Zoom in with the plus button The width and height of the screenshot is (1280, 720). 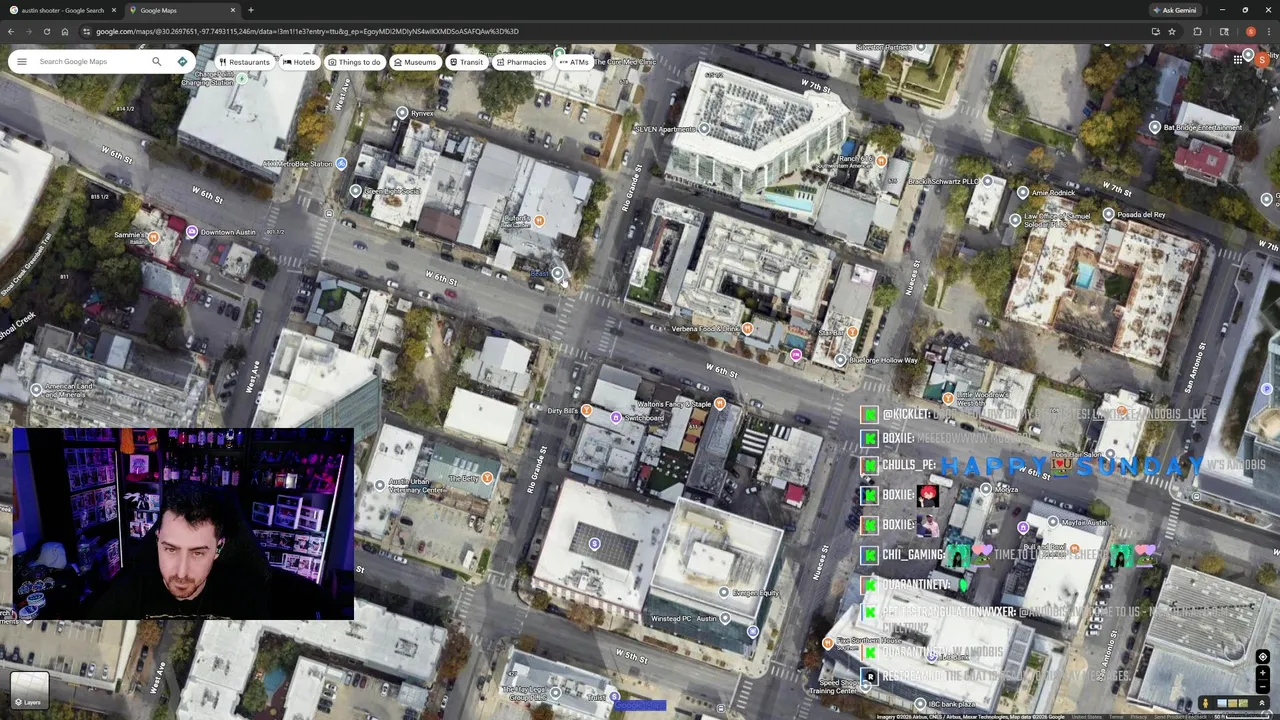click(x=1262, y=672)
